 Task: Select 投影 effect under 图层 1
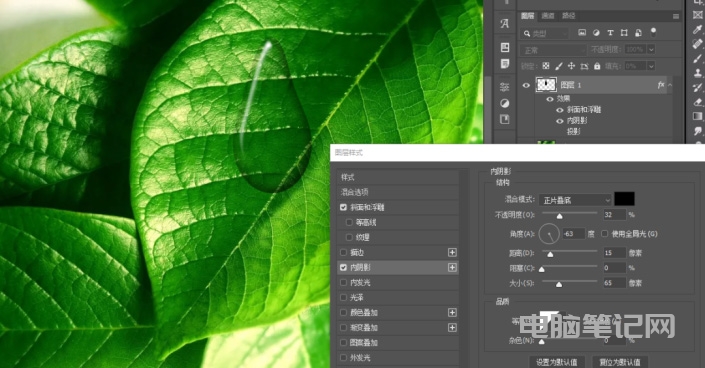coord(573,132)
